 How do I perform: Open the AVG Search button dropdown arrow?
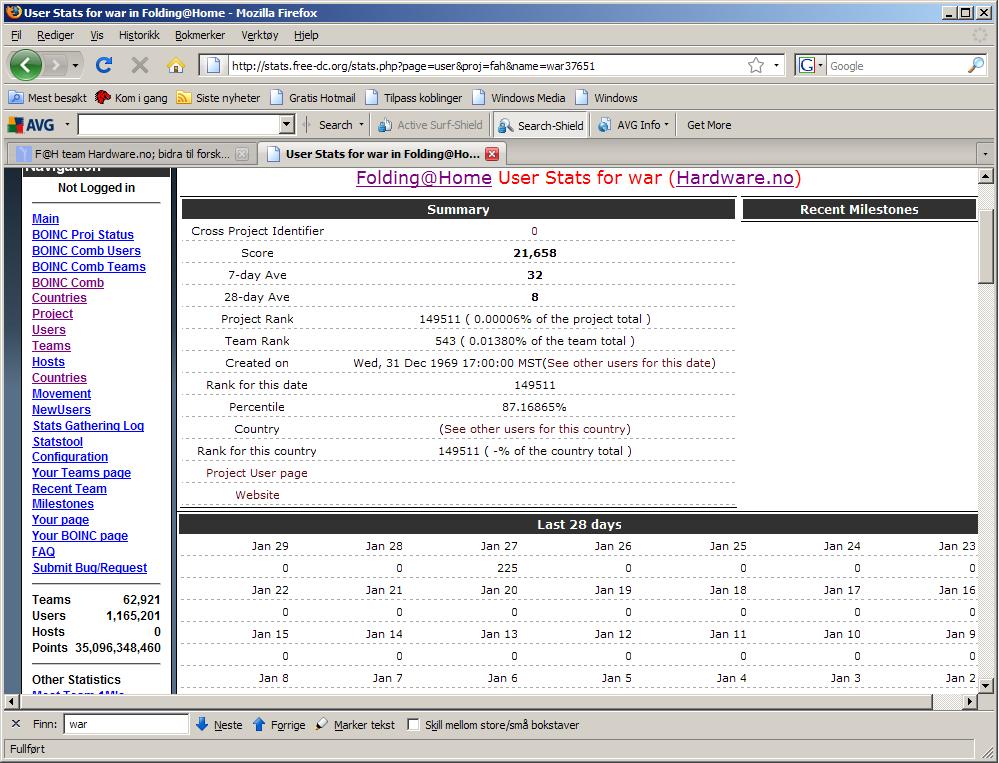click(361, 124)
